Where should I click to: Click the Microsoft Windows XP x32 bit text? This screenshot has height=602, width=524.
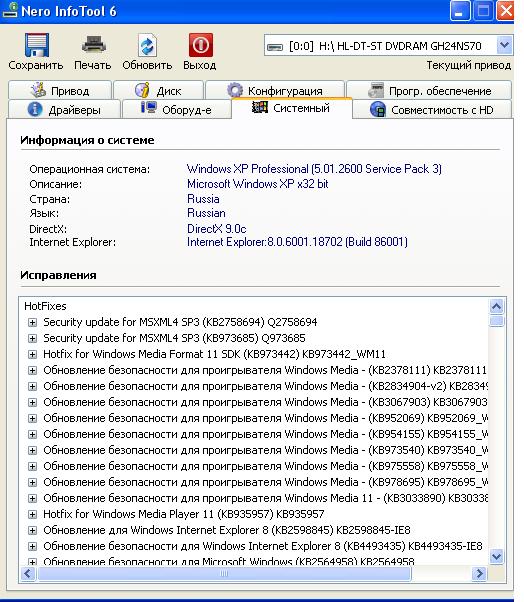(258, 184)
